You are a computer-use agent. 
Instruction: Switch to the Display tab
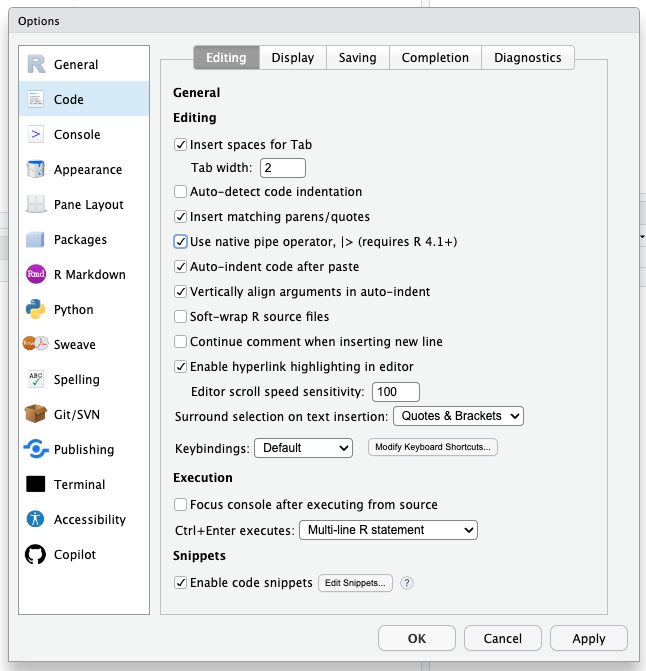(x=293, y=58)
